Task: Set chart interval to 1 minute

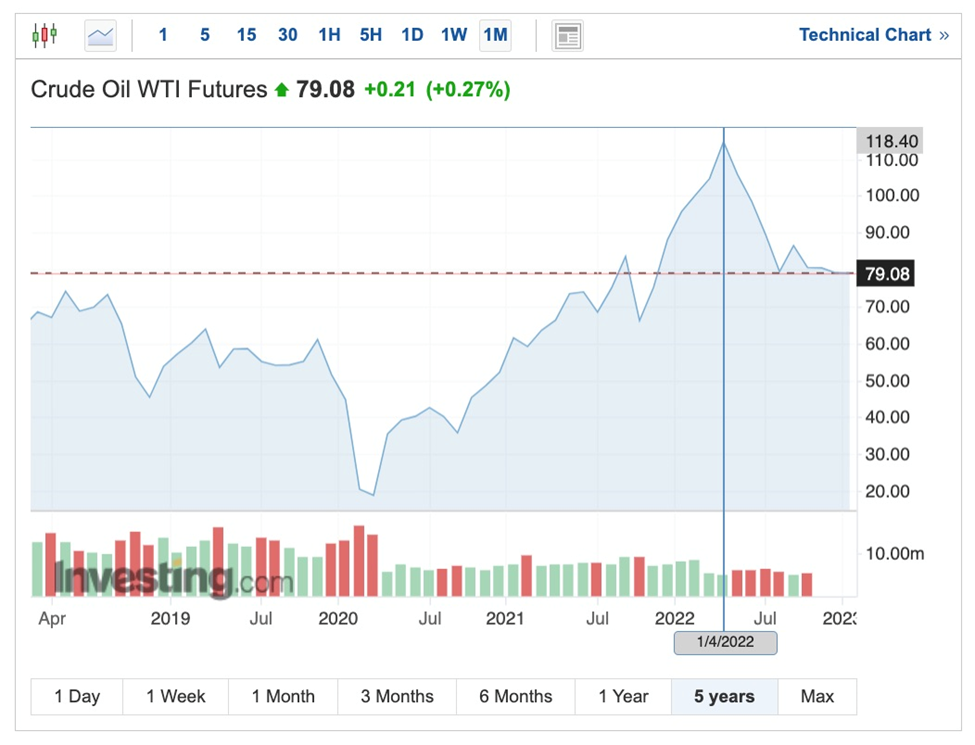Action: [163, 35]
